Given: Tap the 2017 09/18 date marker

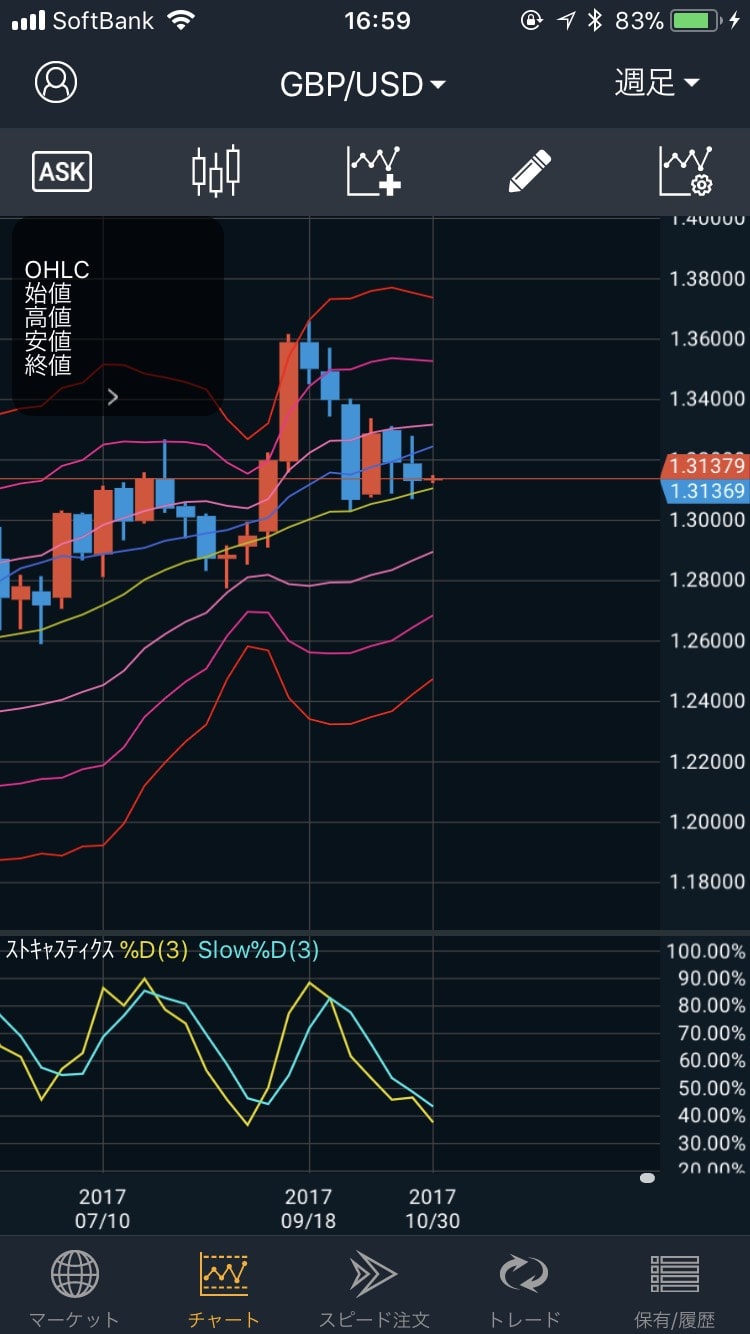Looking at the screenshot, I should tap(309, 1208).
